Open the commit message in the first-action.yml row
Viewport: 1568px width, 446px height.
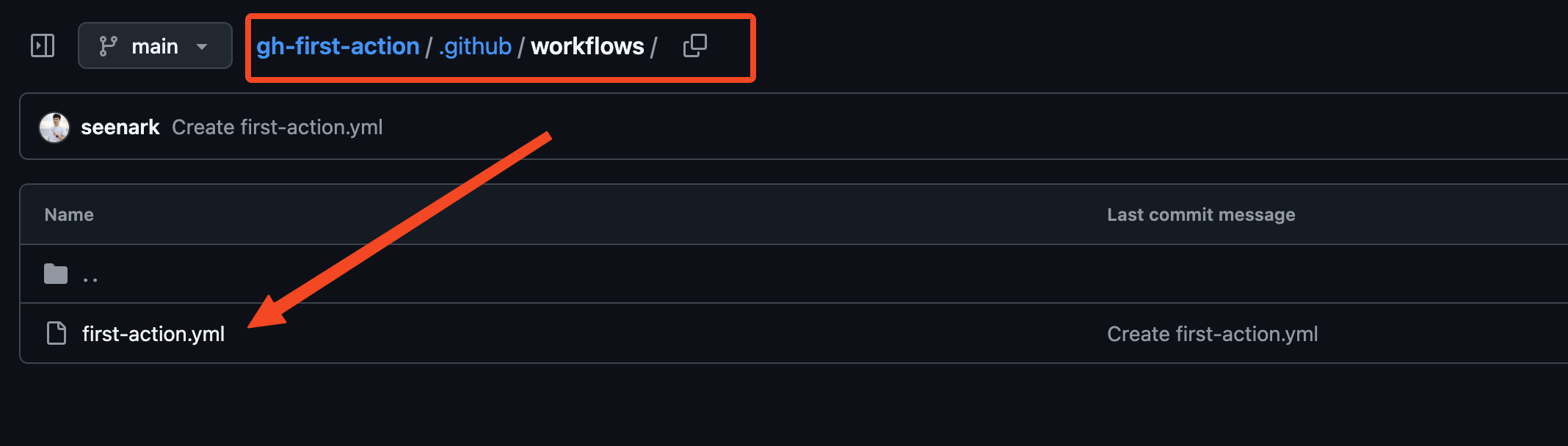coord(1212,334)
